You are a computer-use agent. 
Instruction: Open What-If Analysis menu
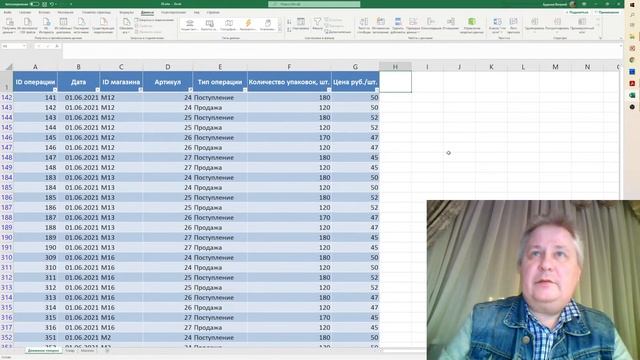[497, 25]
